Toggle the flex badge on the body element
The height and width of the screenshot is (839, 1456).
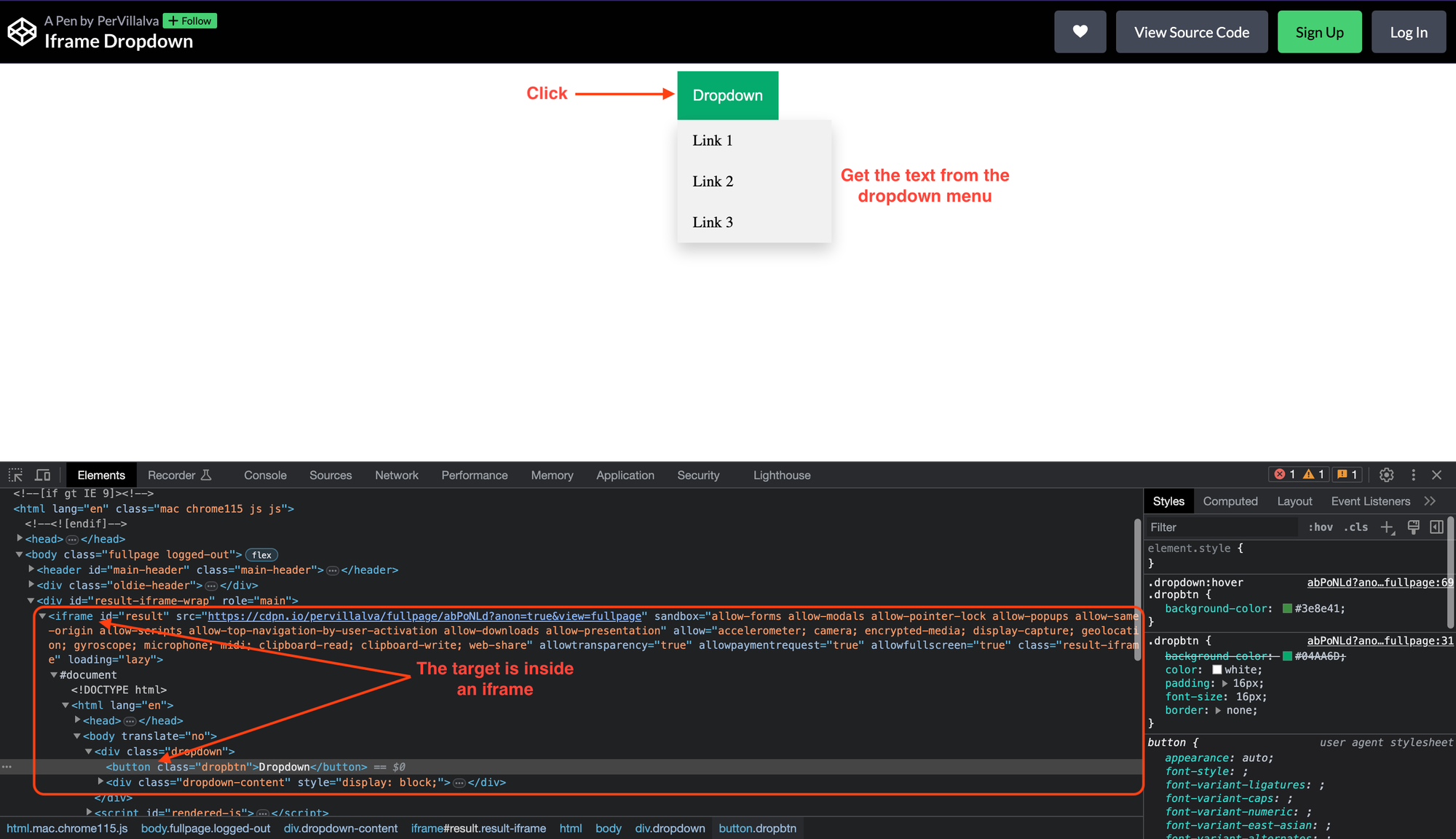pos(261,554)
